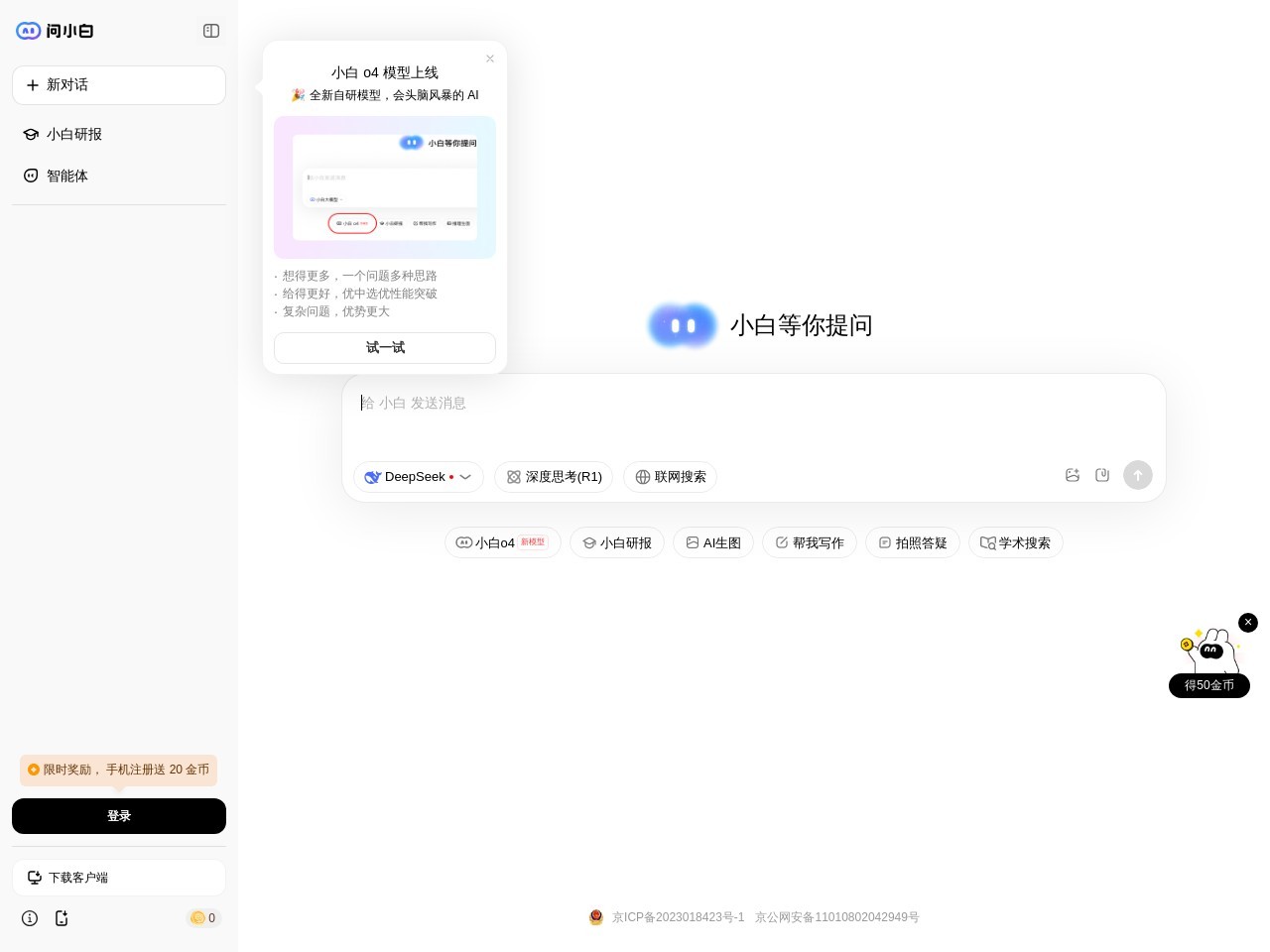This screenshot has width=1270, height=952.
Task: Click the gold coin balance badge
Action: (203, 918)
